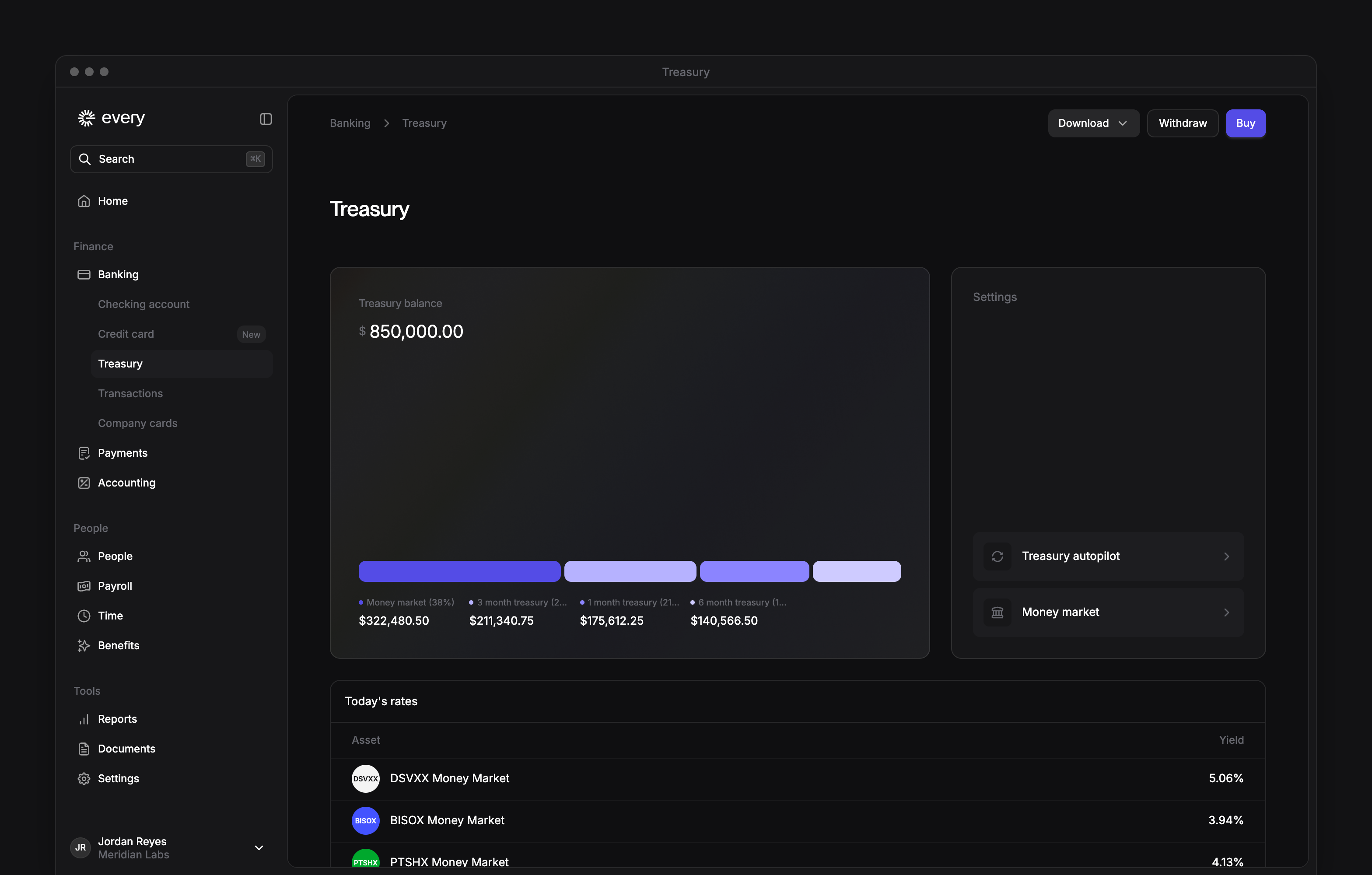Screen dimensions: 1372x875
Task: Open Treasury autopilot via its chevron
Action: click(x=1226, y=556)
